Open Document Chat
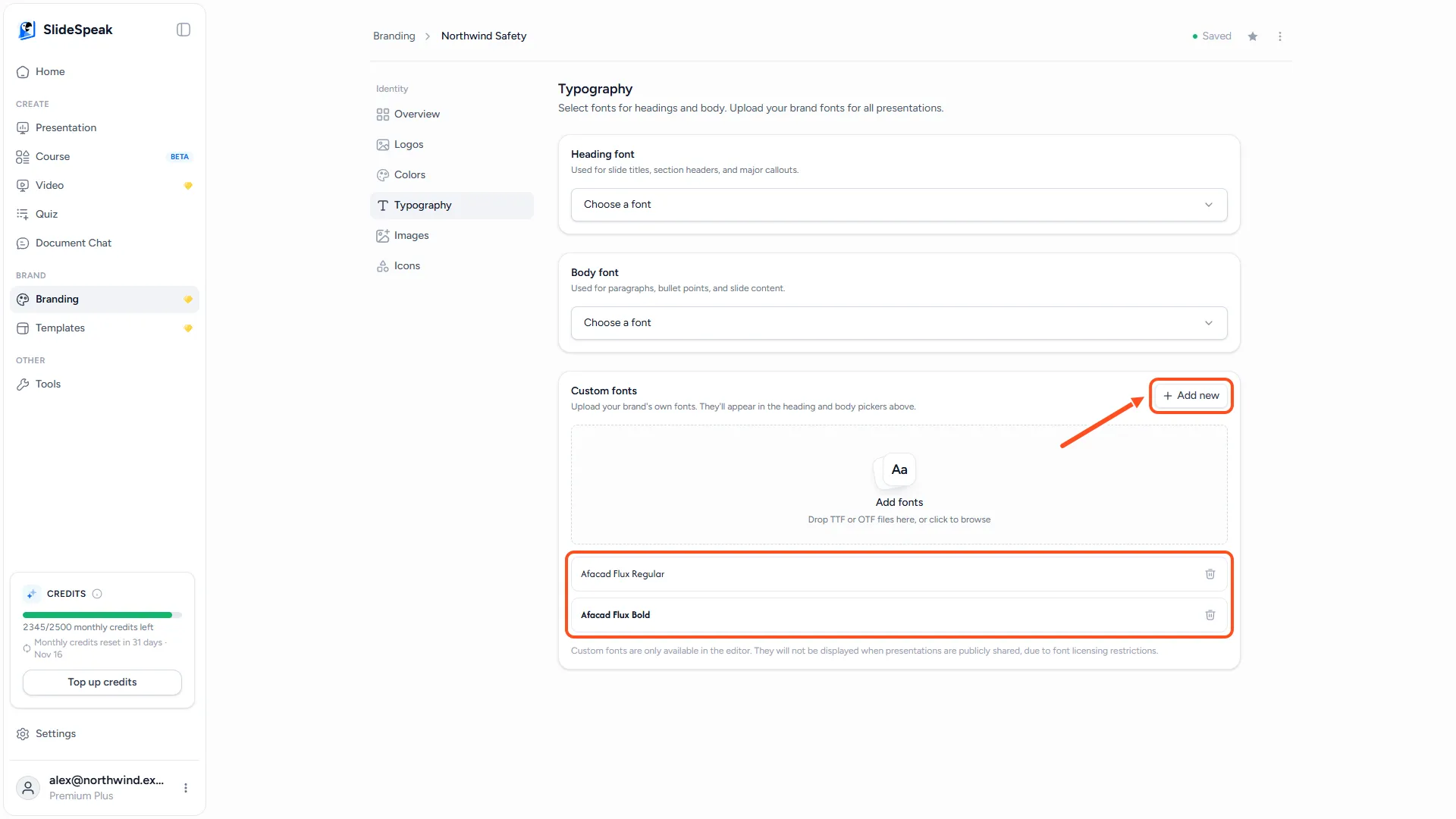The height and width of the screenshot is (819, 1456). click(105, 243)
